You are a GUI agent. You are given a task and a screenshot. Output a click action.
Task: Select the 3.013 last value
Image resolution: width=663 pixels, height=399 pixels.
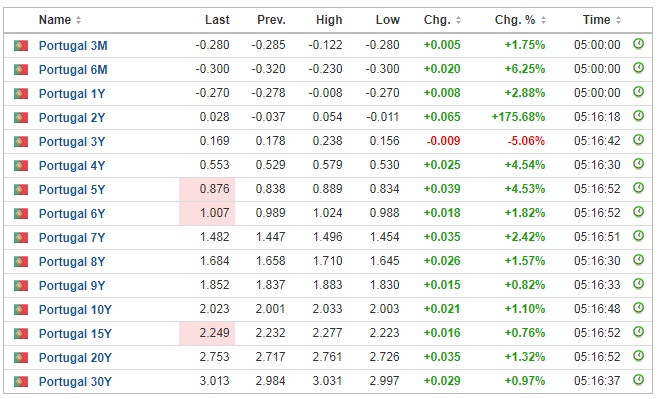tap(214, 380)
